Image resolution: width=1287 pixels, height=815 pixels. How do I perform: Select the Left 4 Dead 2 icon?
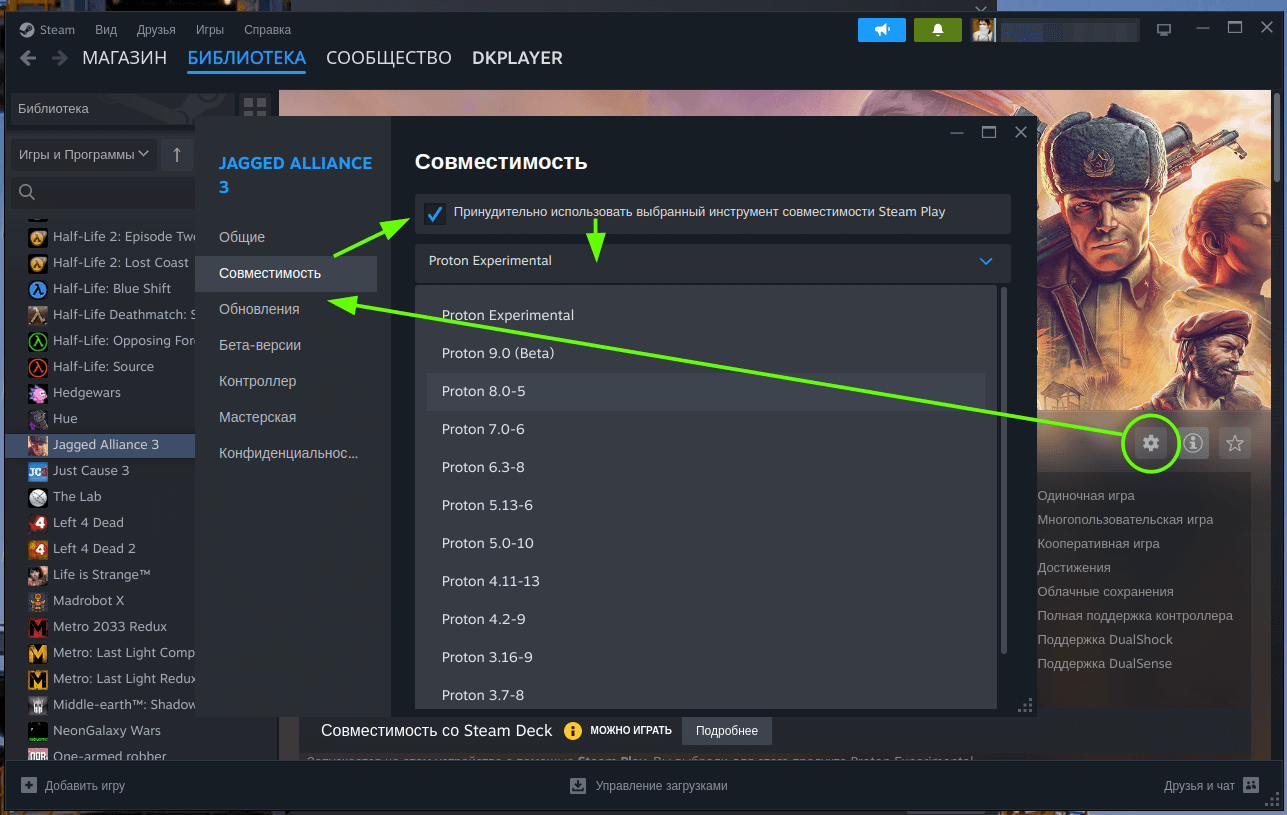[x=38, y=549]
